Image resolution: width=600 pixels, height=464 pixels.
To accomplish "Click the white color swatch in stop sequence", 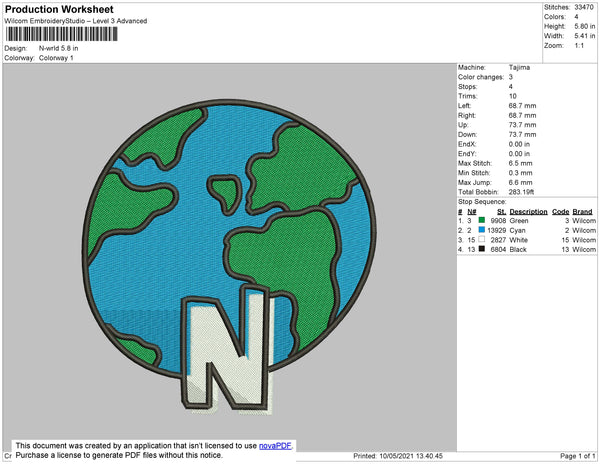I will 482,241.
